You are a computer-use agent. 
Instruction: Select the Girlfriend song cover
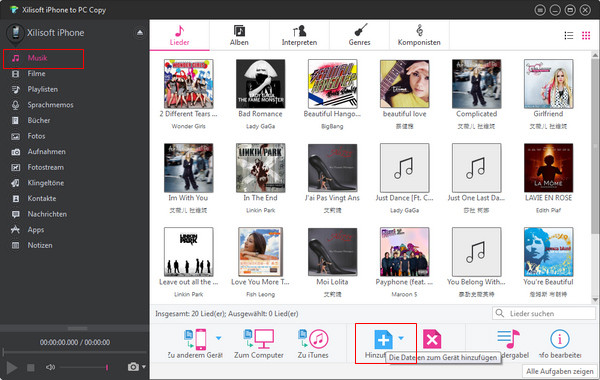(x=548, y=84)
